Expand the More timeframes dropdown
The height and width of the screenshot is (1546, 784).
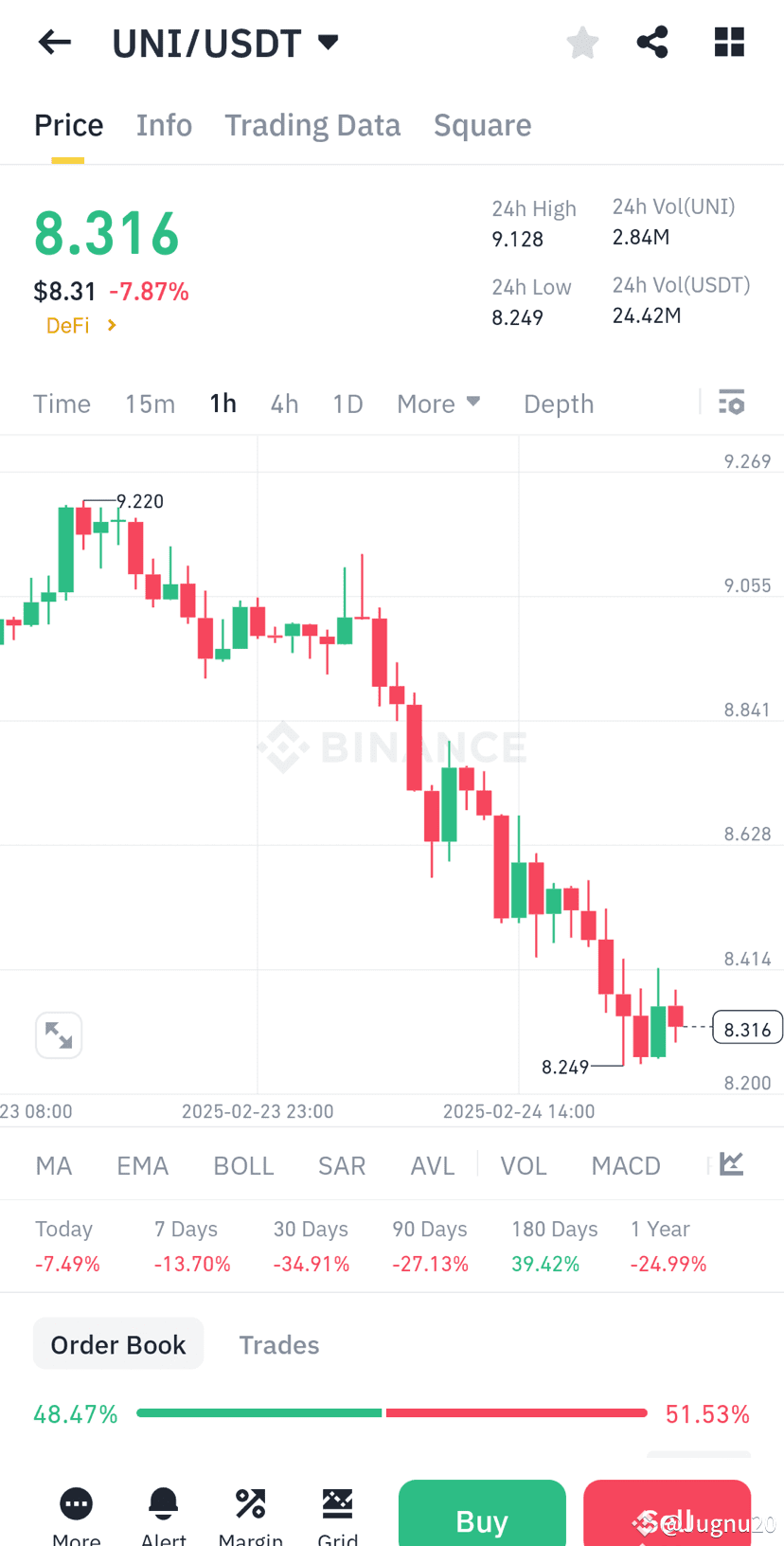[438, 403]
